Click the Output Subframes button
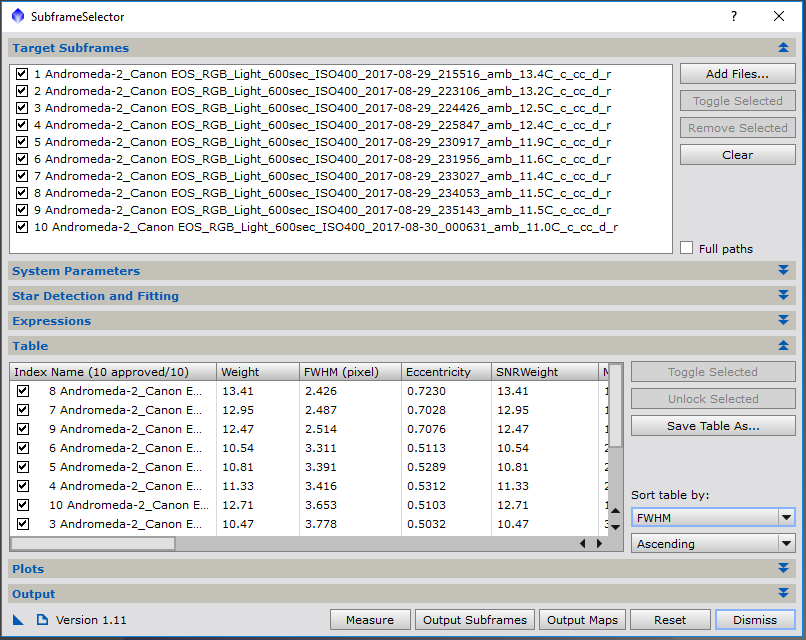 tap(474, 620)
